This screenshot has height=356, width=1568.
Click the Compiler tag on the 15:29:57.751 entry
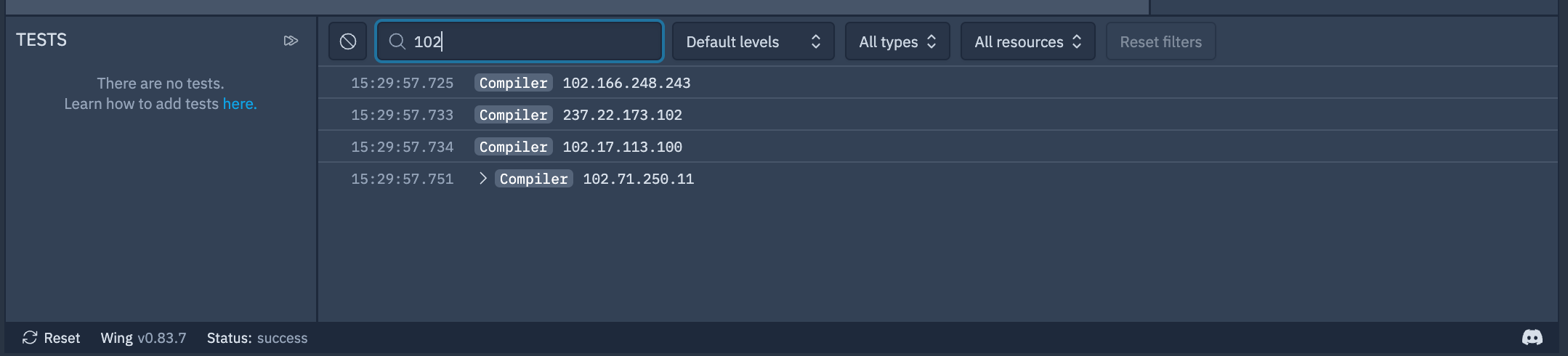point(533,179)
